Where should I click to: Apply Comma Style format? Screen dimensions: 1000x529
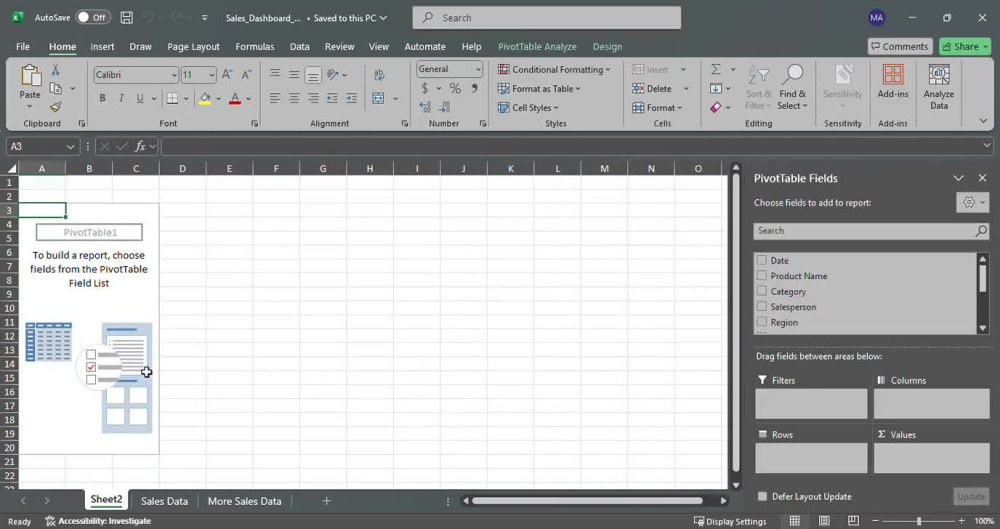(x=474, y=89)
